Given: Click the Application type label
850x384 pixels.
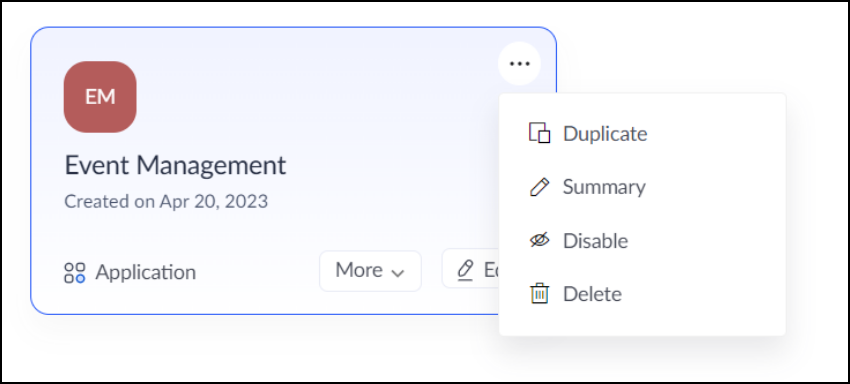Looking at the screenshot, I should pos(145,272).
